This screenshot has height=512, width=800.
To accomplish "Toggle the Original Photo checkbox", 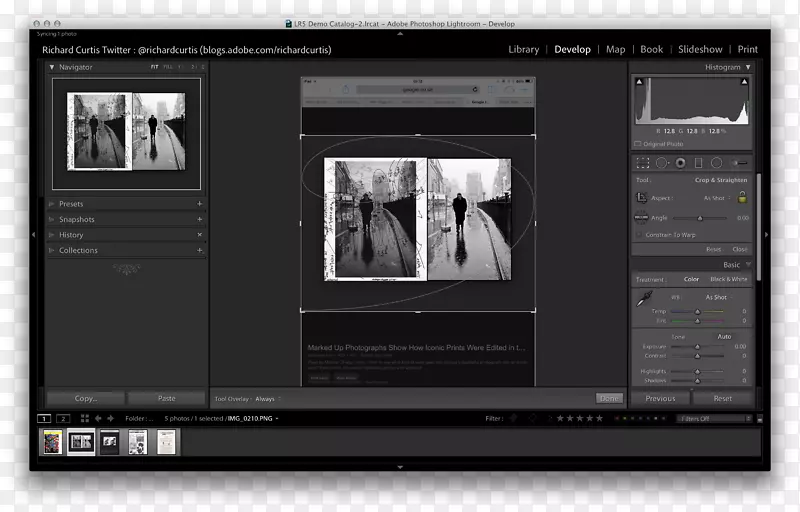I will pos(638,144).
